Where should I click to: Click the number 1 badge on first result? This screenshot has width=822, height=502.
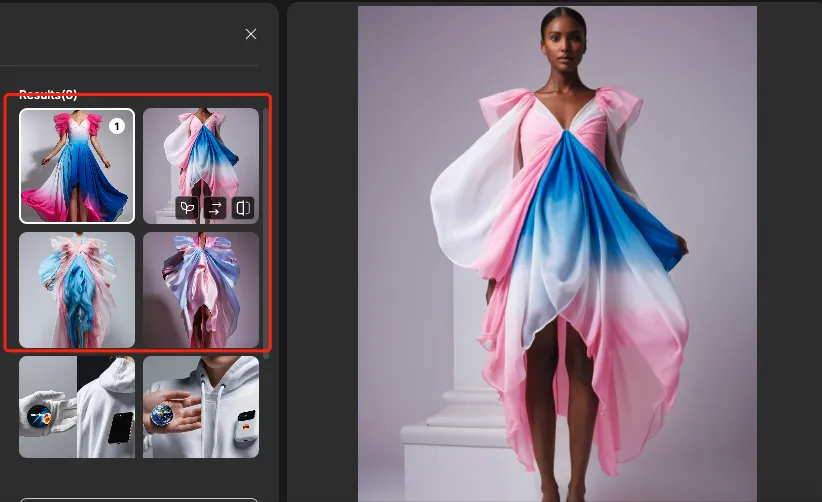coord(116,126)
